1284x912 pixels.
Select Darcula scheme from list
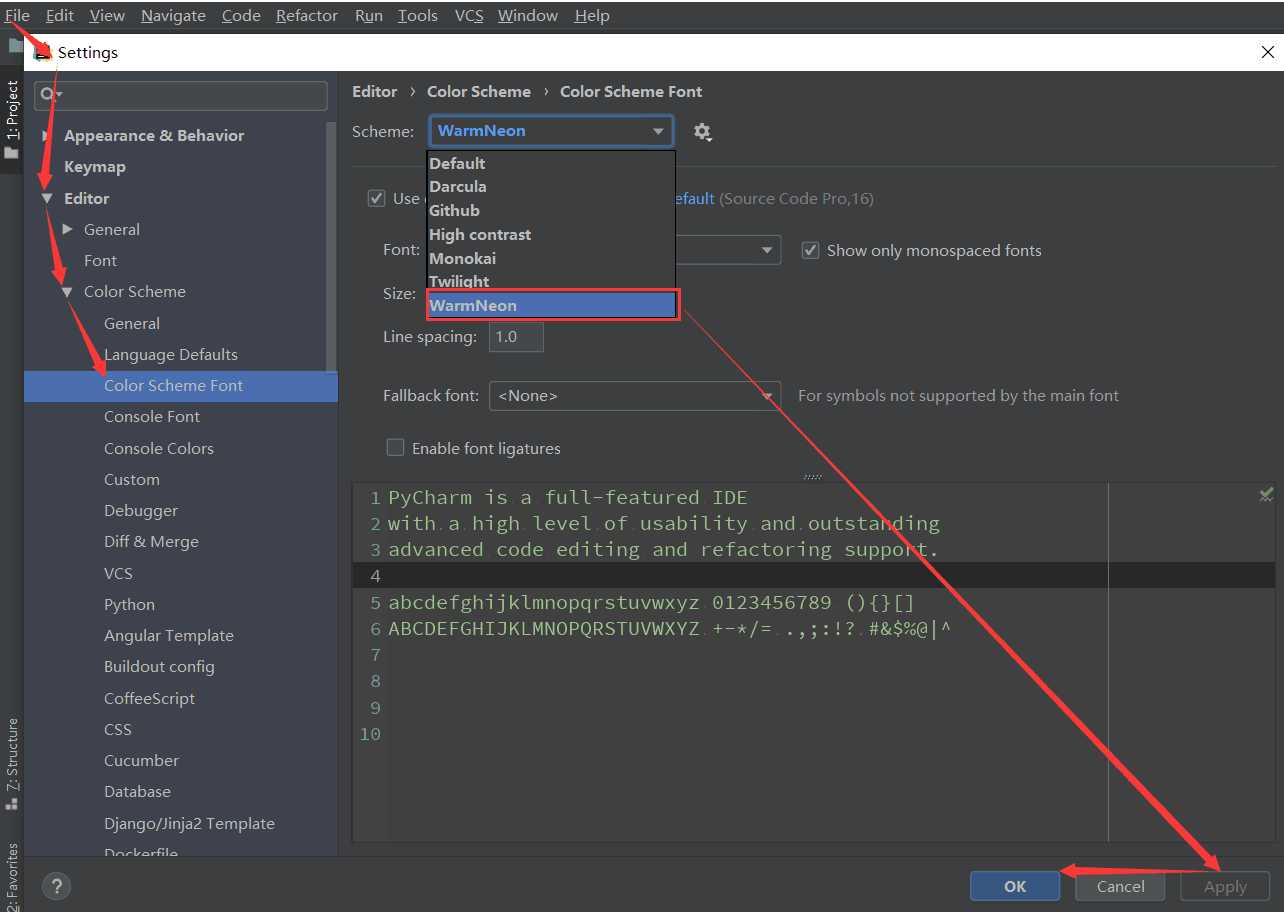pos(551,187)
